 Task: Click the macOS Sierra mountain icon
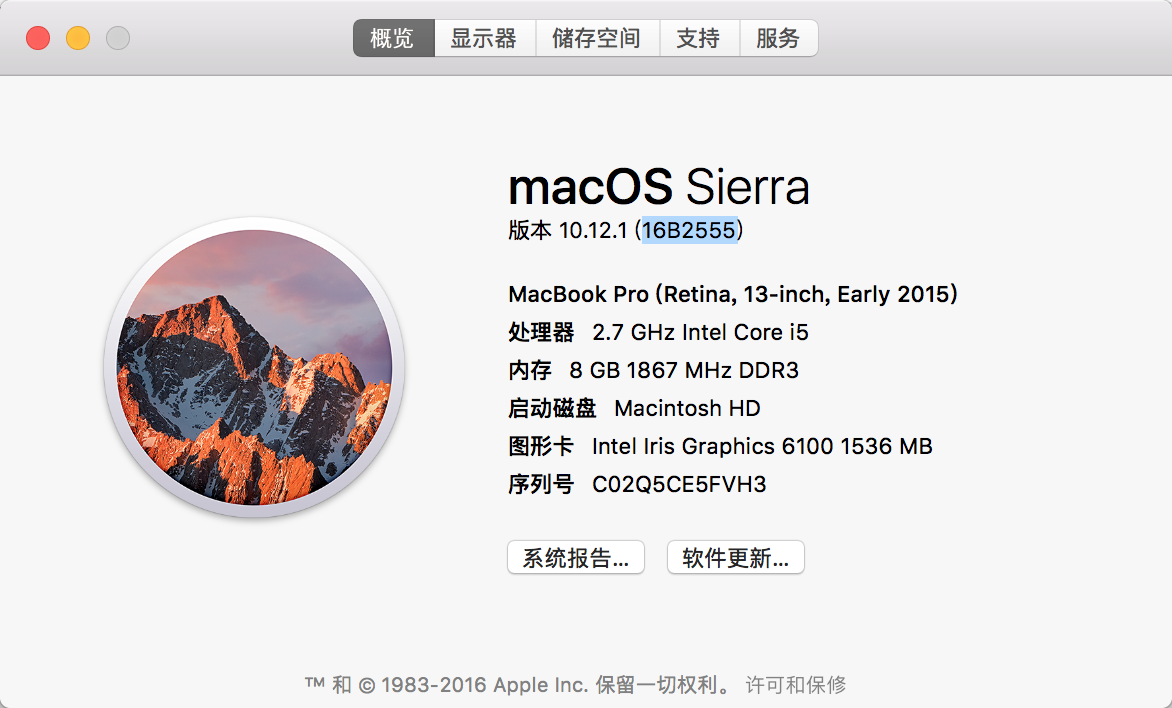click(254, 368)
